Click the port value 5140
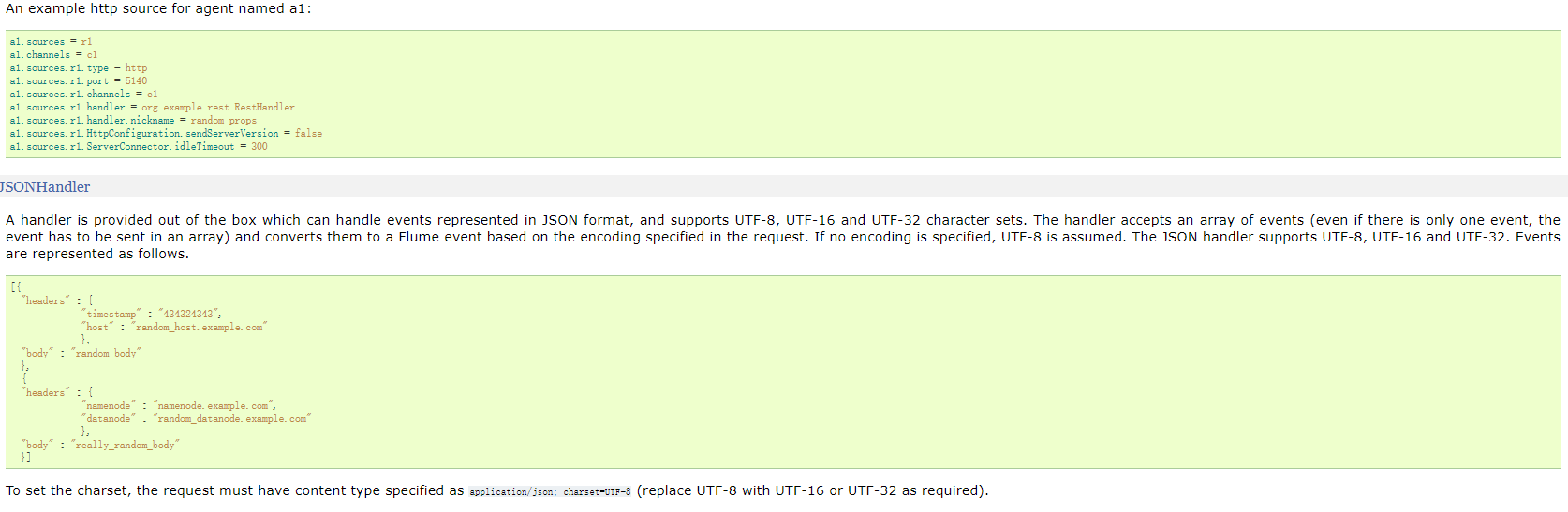 pyautogui.click(x=136, y=81)
